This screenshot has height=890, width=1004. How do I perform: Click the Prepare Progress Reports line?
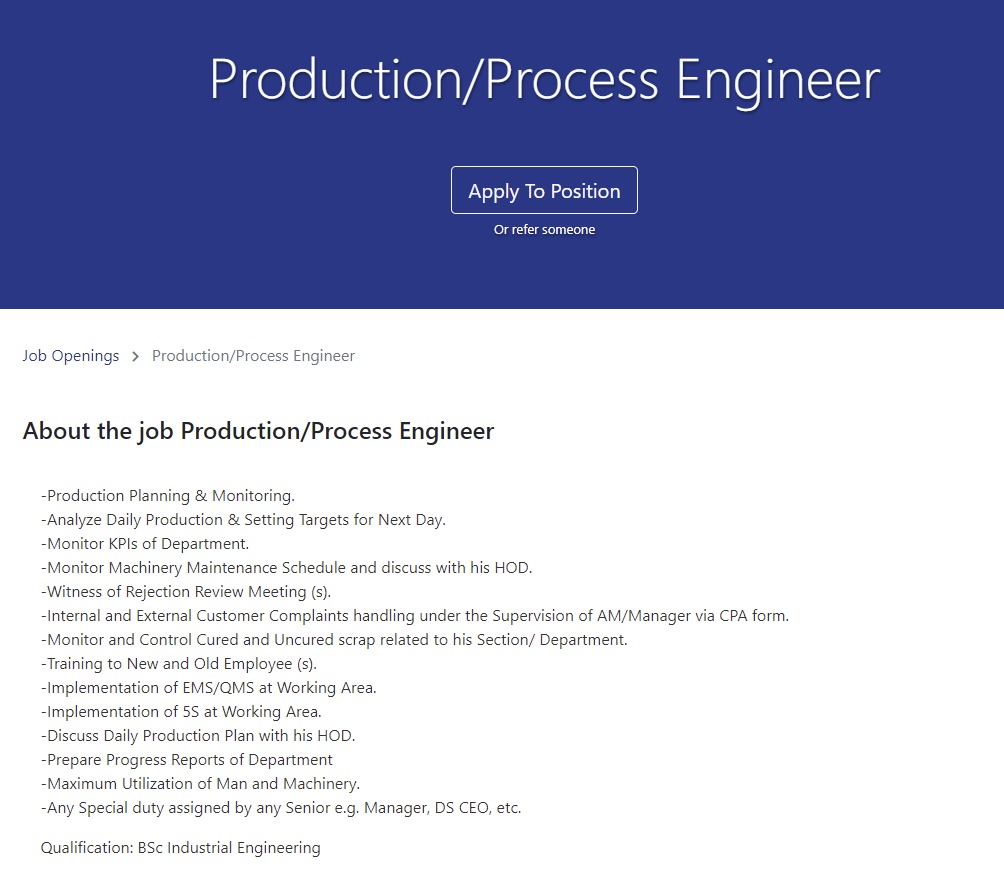tap(187, 760)
